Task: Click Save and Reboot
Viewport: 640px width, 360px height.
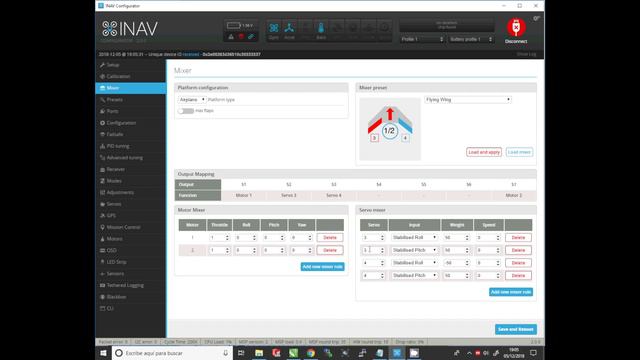Action: 516,329
